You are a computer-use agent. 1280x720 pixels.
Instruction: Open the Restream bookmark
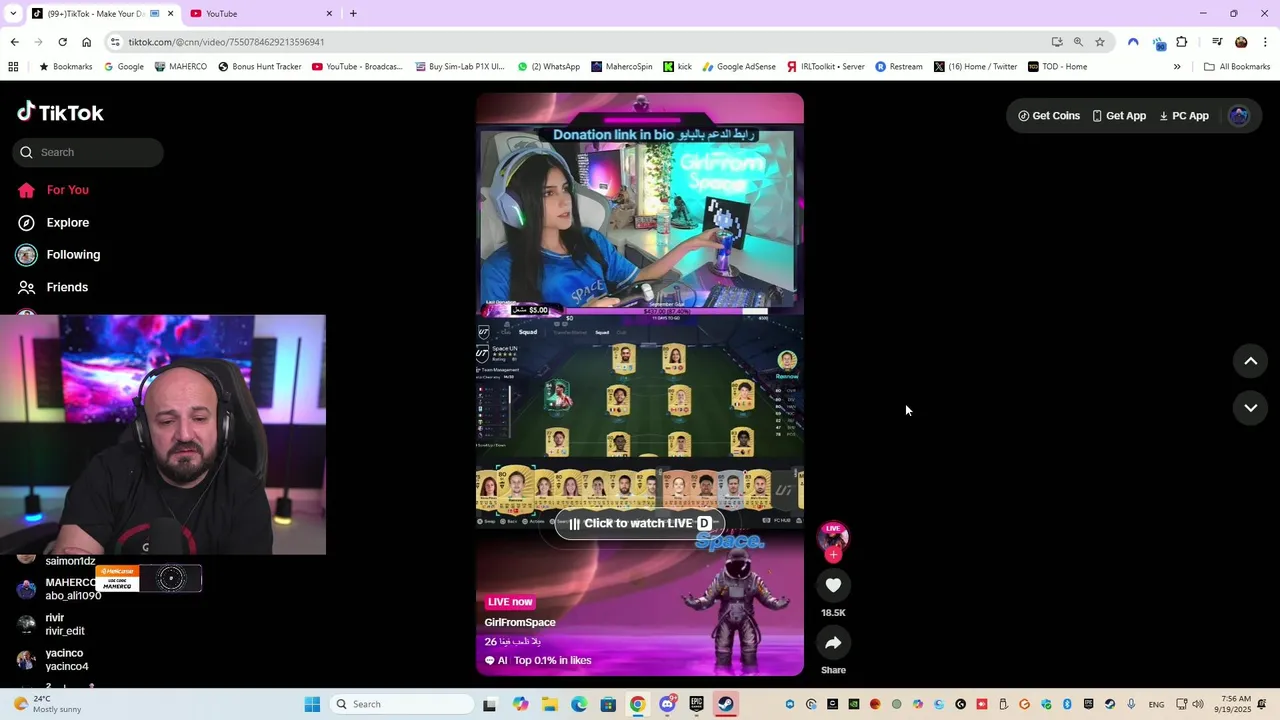(899, 67)
